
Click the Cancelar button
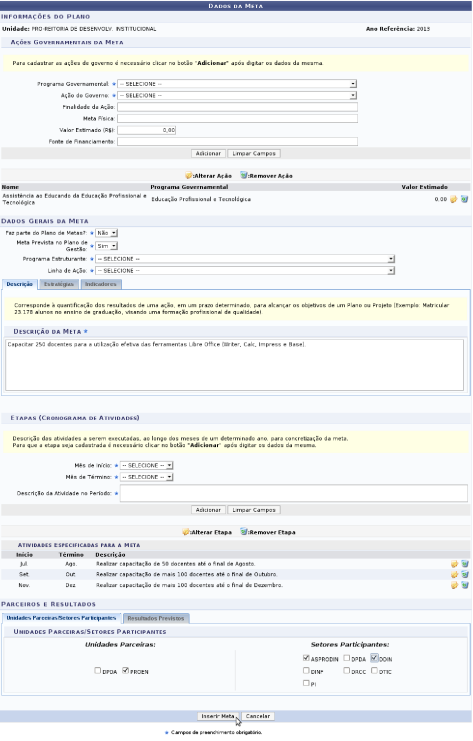click(x=258, y=716)
